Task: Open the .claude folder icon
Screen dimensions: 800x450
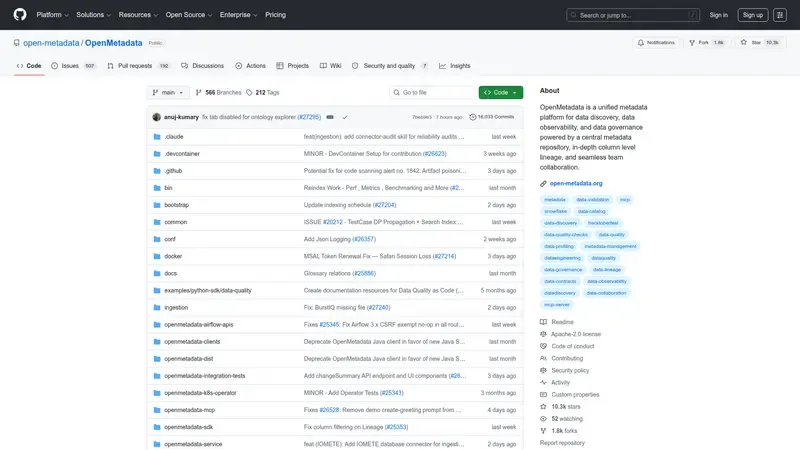Action: (x=157, y=137)
